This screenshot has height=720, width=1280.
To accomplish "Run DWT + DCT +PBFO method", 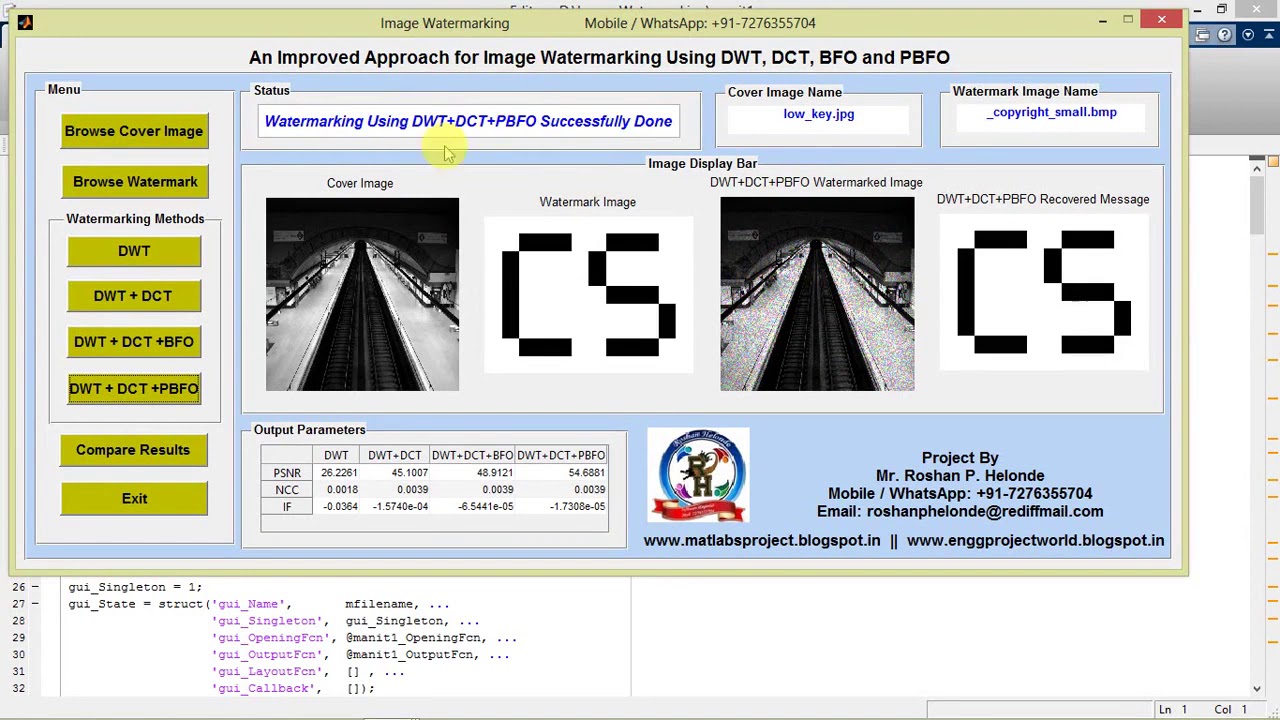I will (x=134, y=388).
